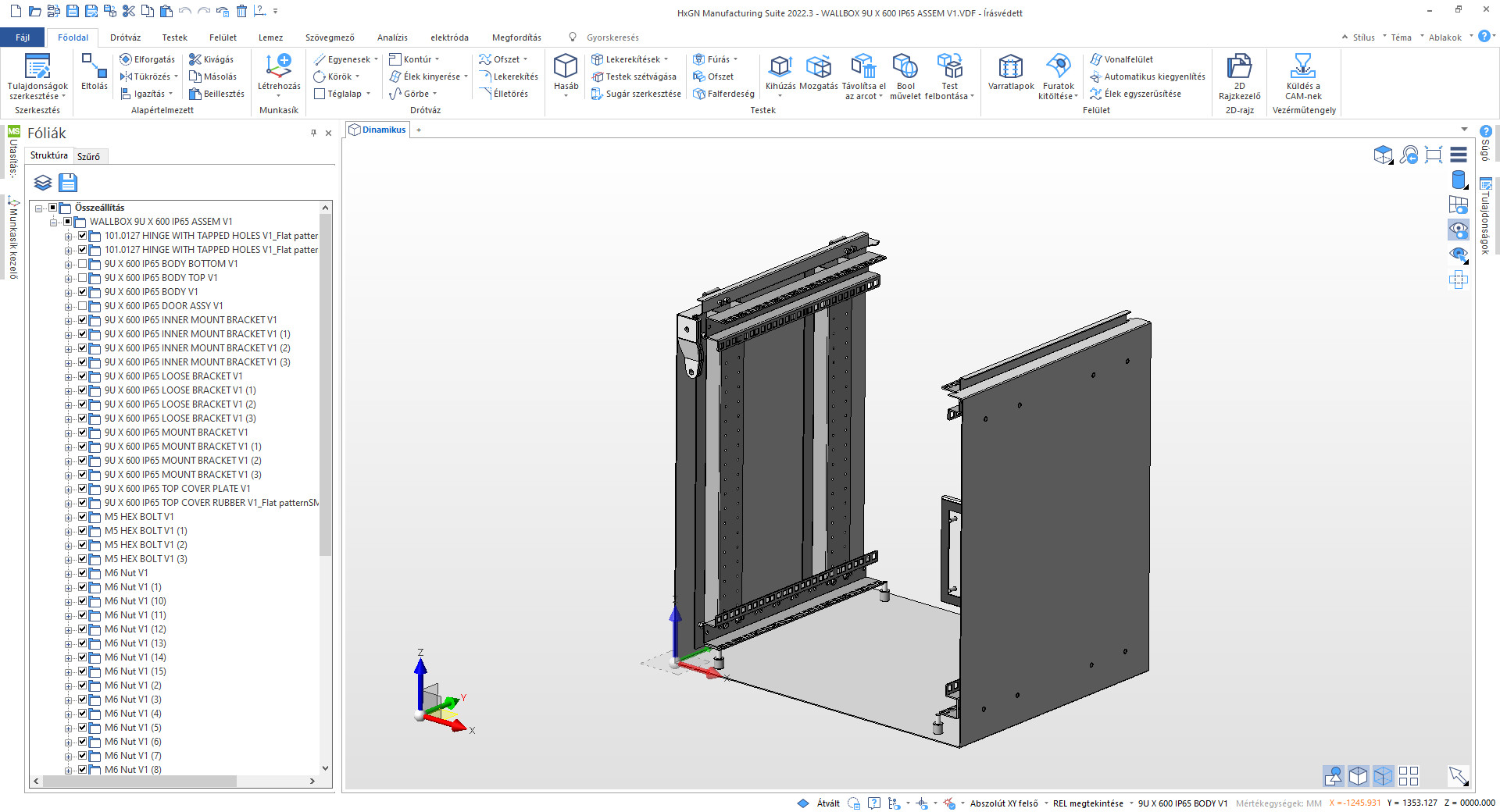Click the Automatikus kiegyenlítés button

1154,77
